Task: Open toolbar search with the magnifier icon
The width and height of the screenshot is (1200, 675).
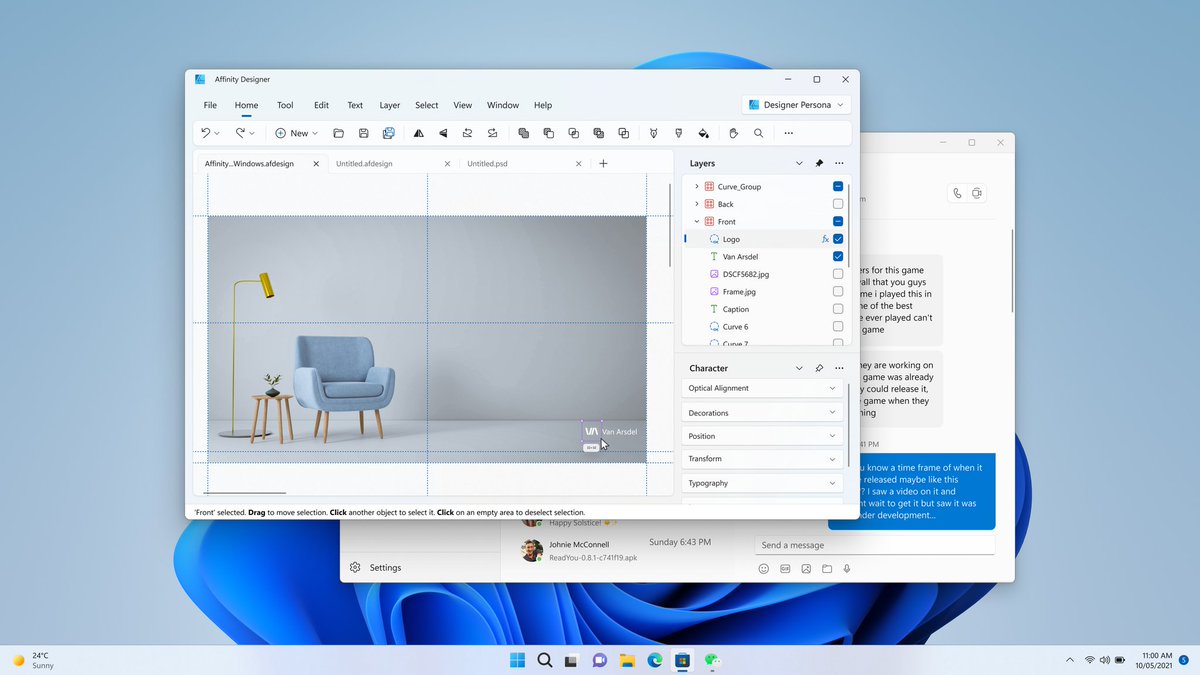Action: [760, 132]
